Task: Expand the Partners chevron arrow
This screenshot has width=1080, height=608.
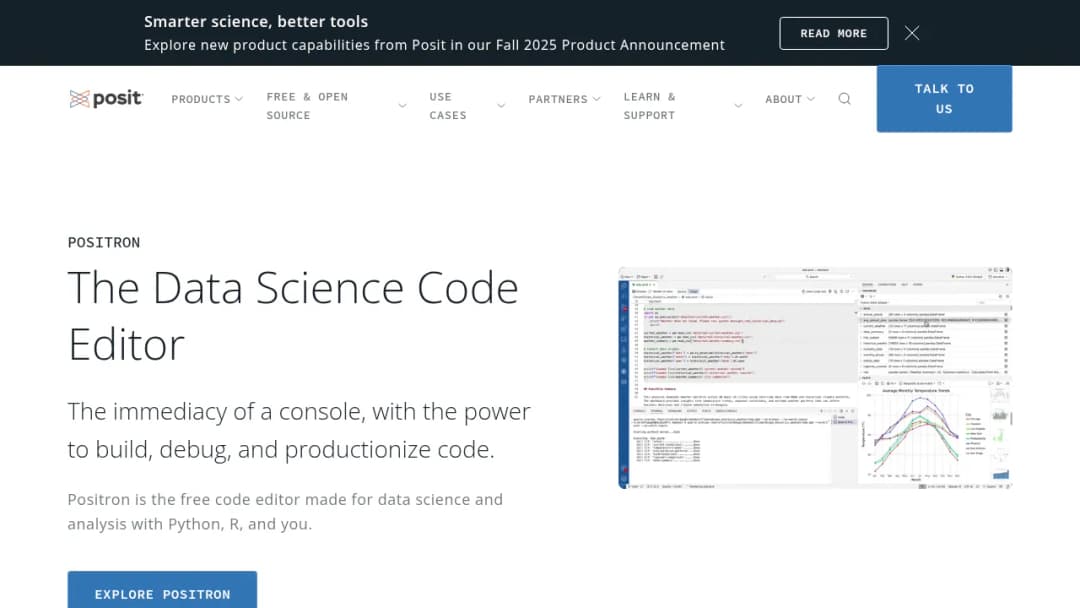Action: [596, 99]
